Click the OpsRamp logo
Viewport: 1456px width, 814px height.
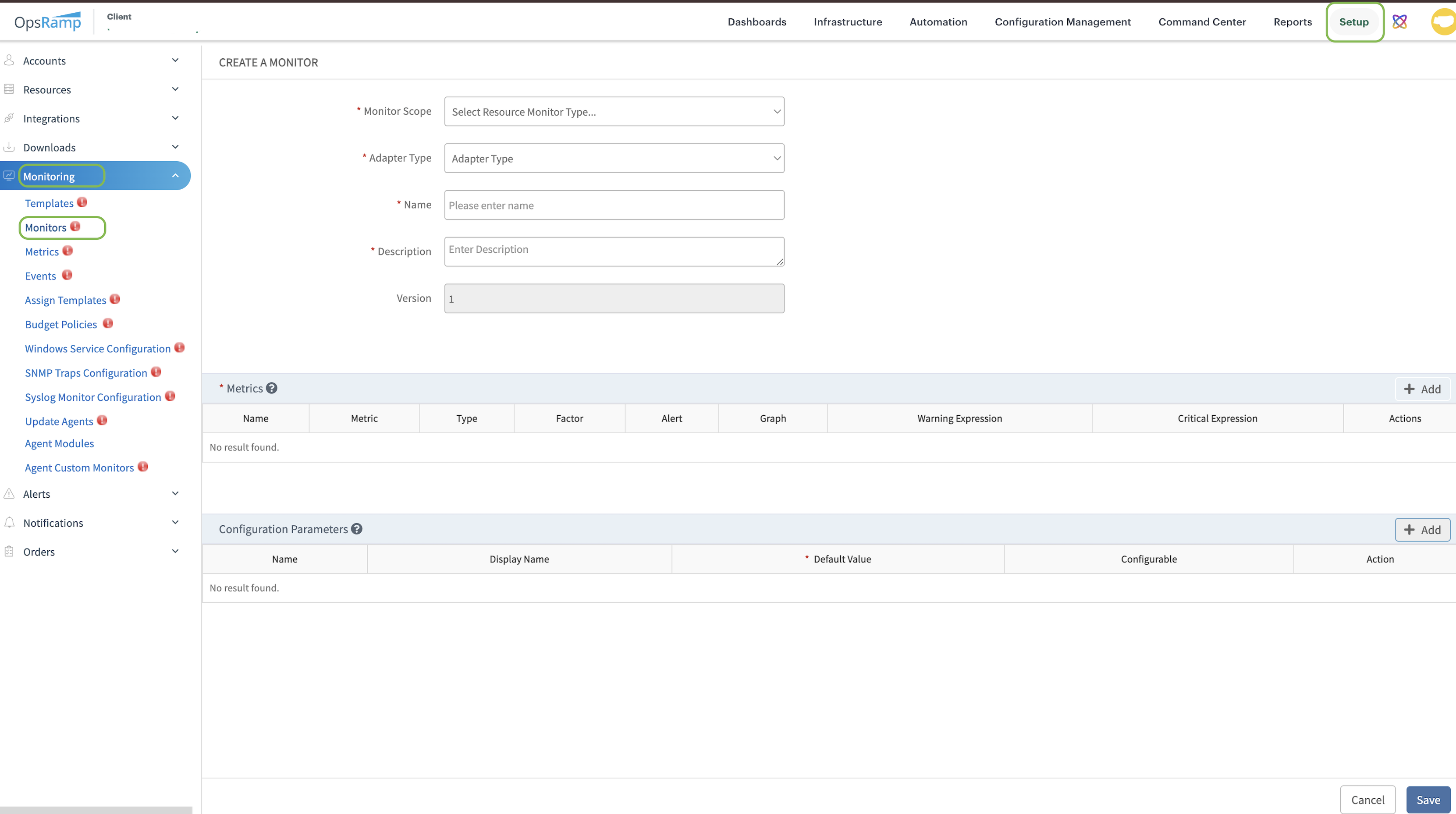(x=47, y=21)
